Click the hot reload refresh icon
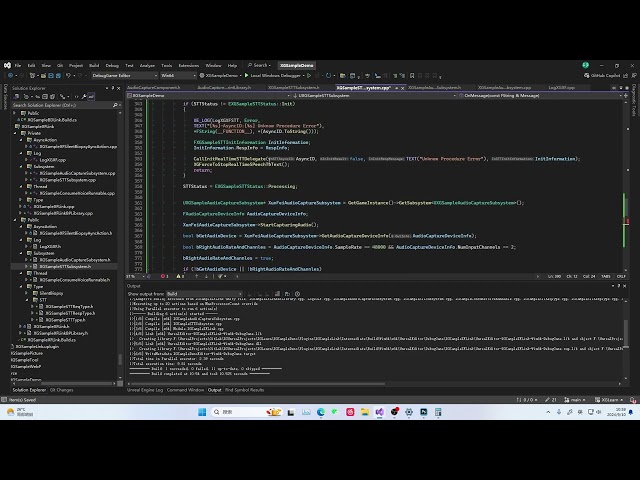 point(328,76)
